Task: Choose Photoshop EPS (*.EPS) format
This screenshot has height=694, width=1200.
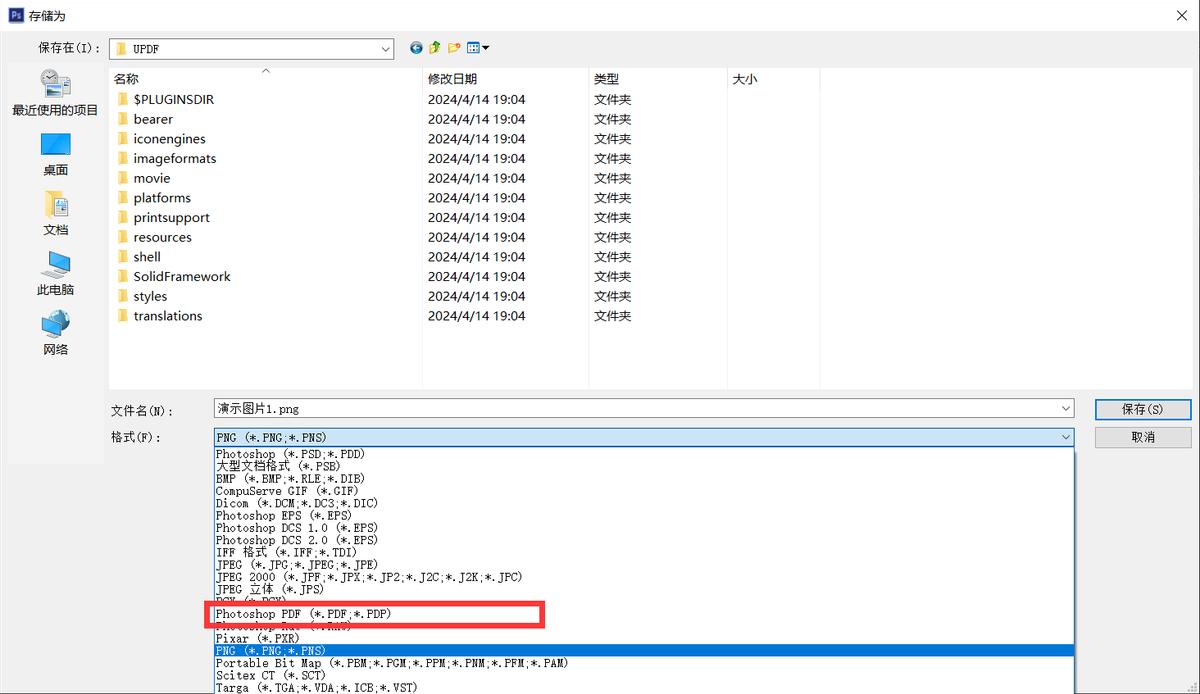Action: [x=644, y=515]
